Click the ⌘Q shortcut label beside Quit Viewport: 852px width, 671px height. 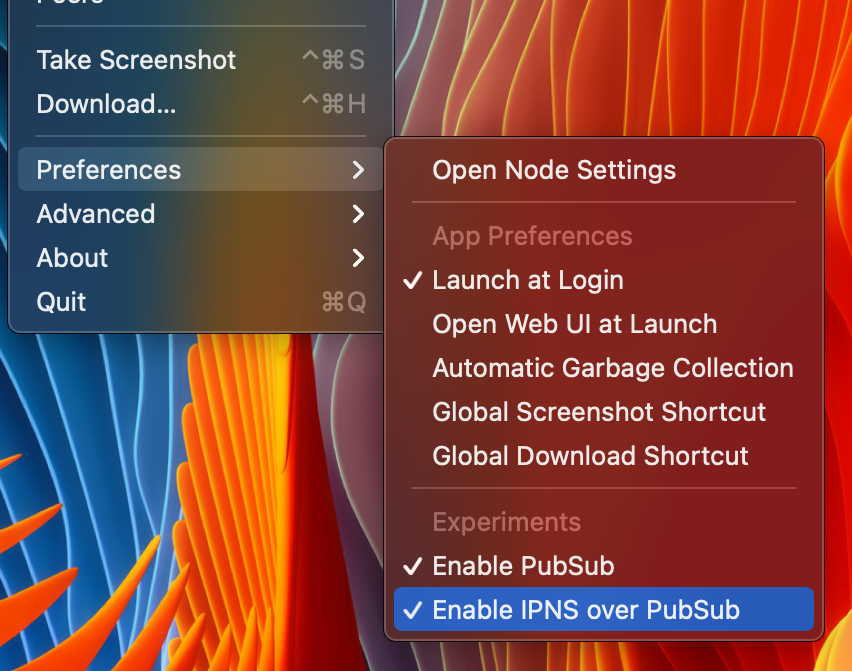tap(343, 301)
